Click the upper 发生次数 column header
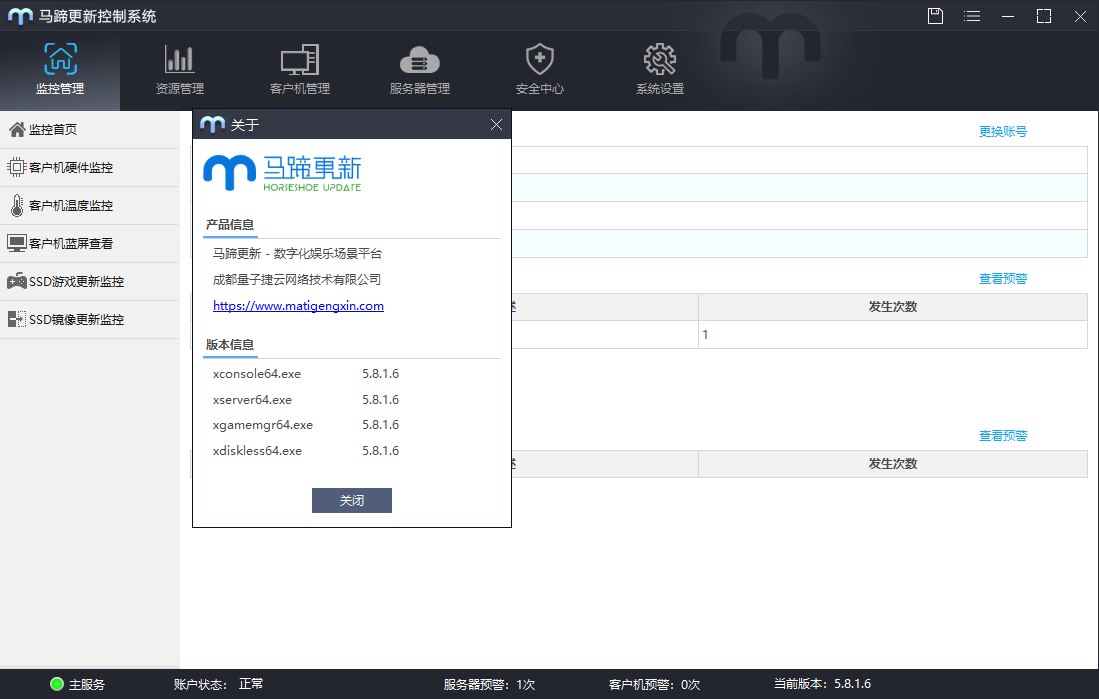Screen dimensions: 1099x699 (x=893, y=306)
